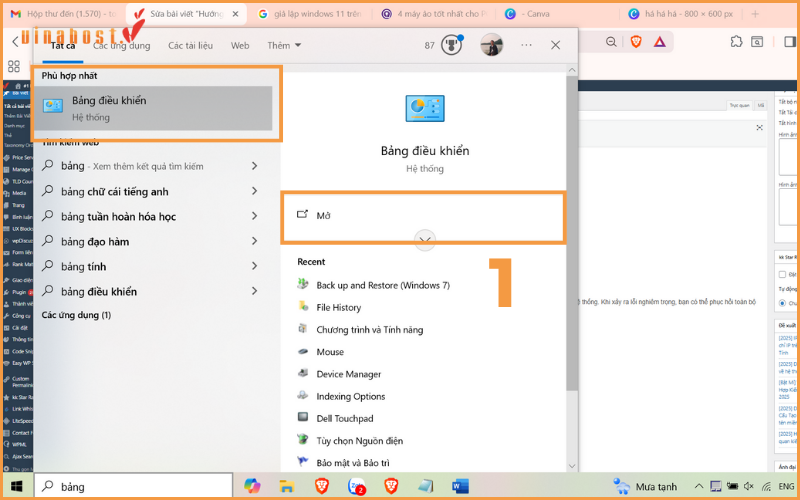Expand more actions chevron below Mở
Viewport: 800px width, 500px height.
tap(425, 239)
